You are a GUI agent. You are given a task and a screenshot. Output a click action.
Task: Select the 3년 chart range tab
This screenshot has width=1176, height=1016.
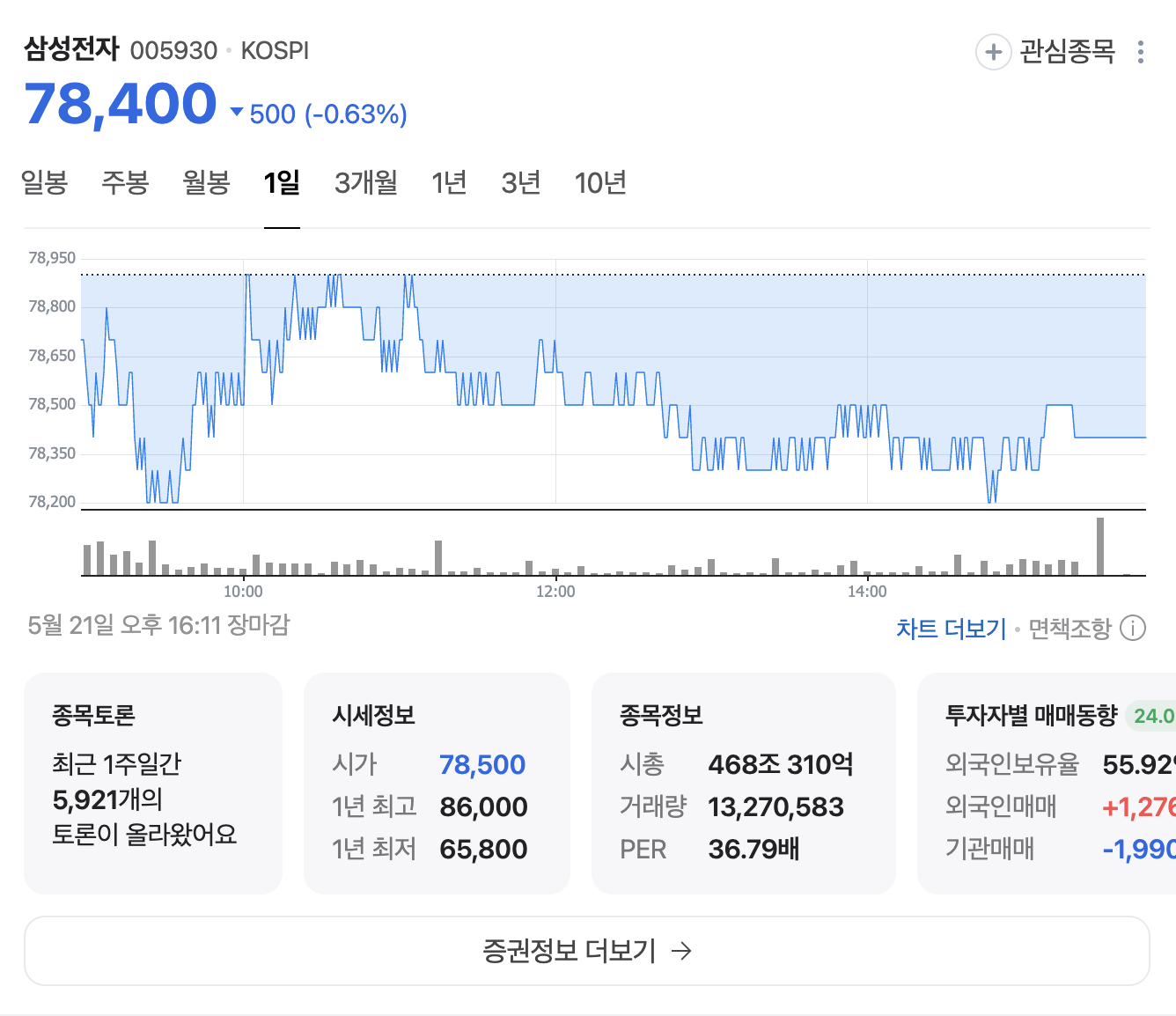point(520,183)
